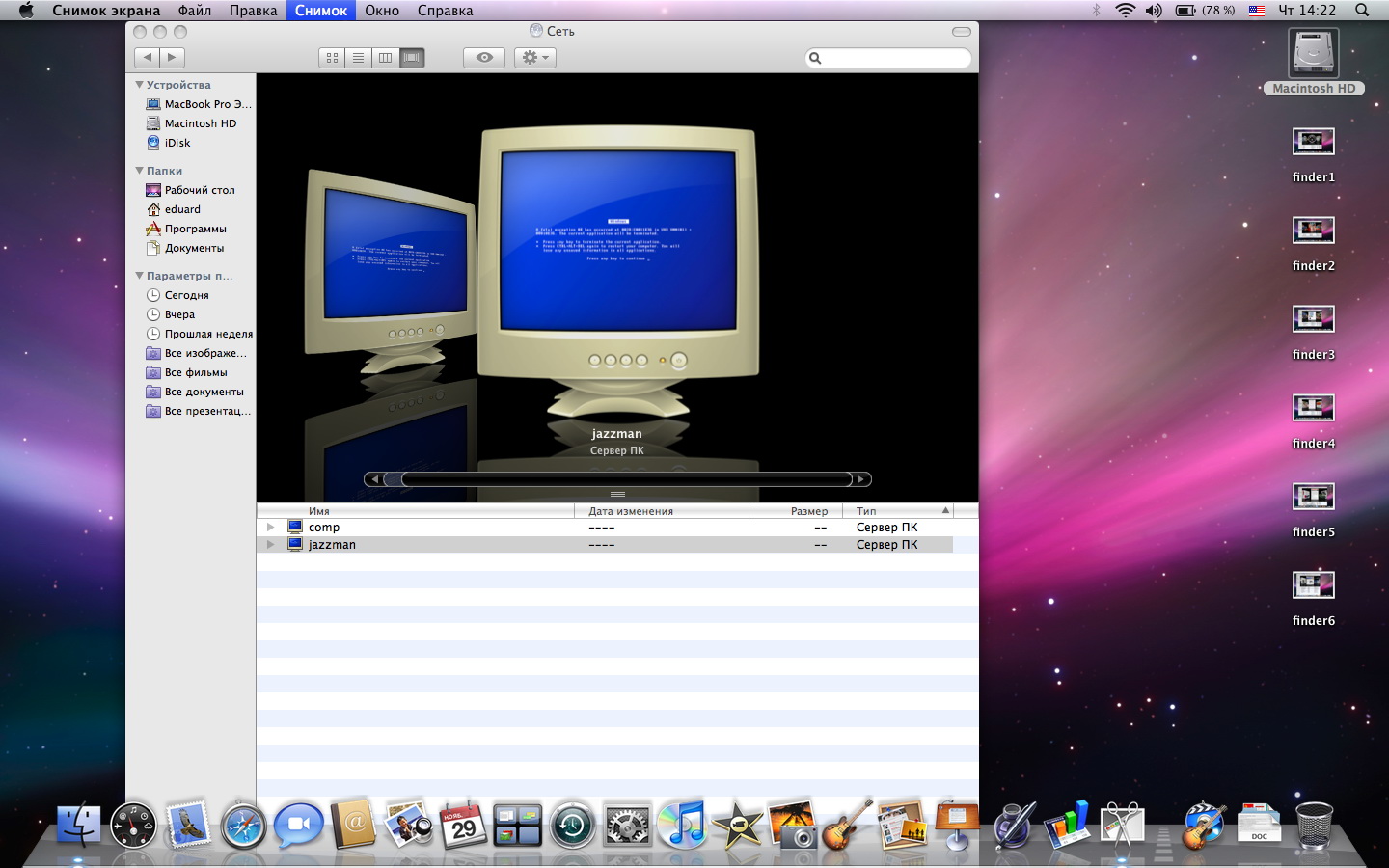The height and width of the screenshot is (868, 1389).
Task: Select finder4 file on desktop
Action: pos(1314,420)
